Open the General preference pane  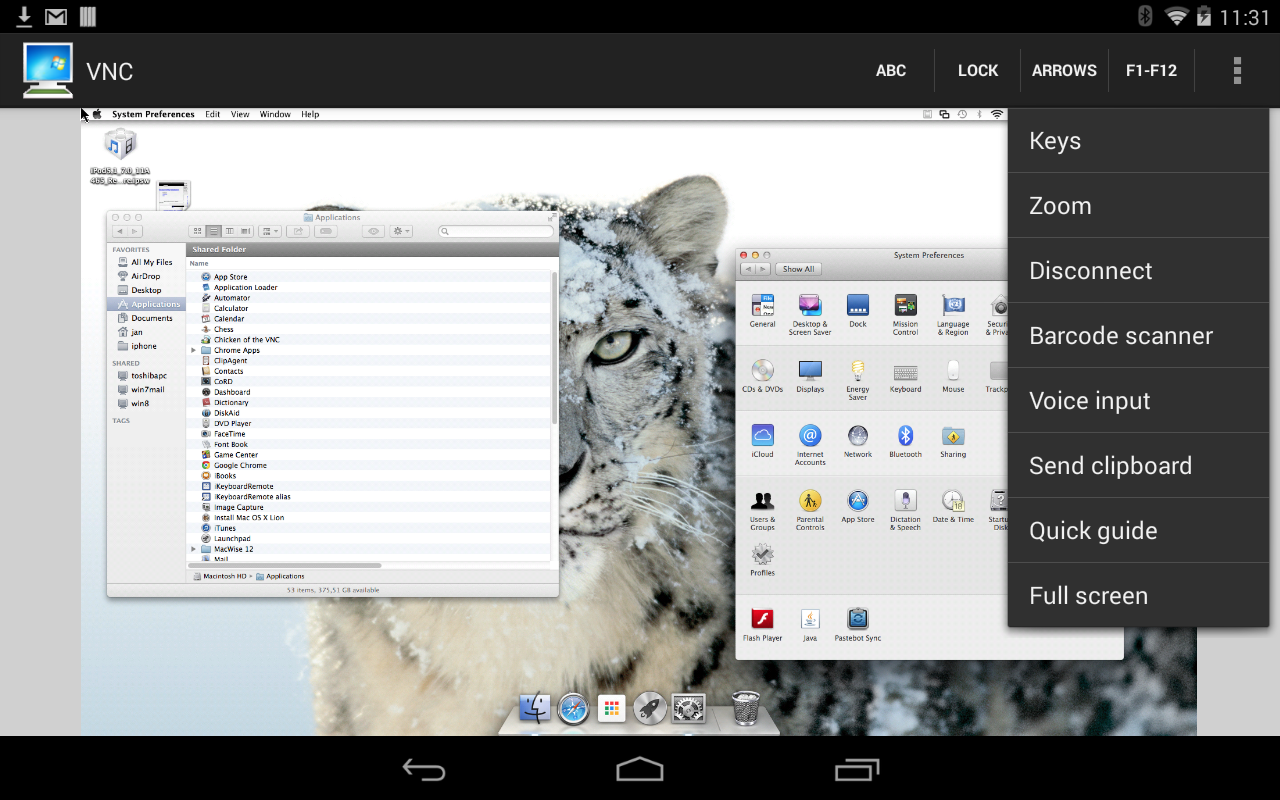point(763,310)
